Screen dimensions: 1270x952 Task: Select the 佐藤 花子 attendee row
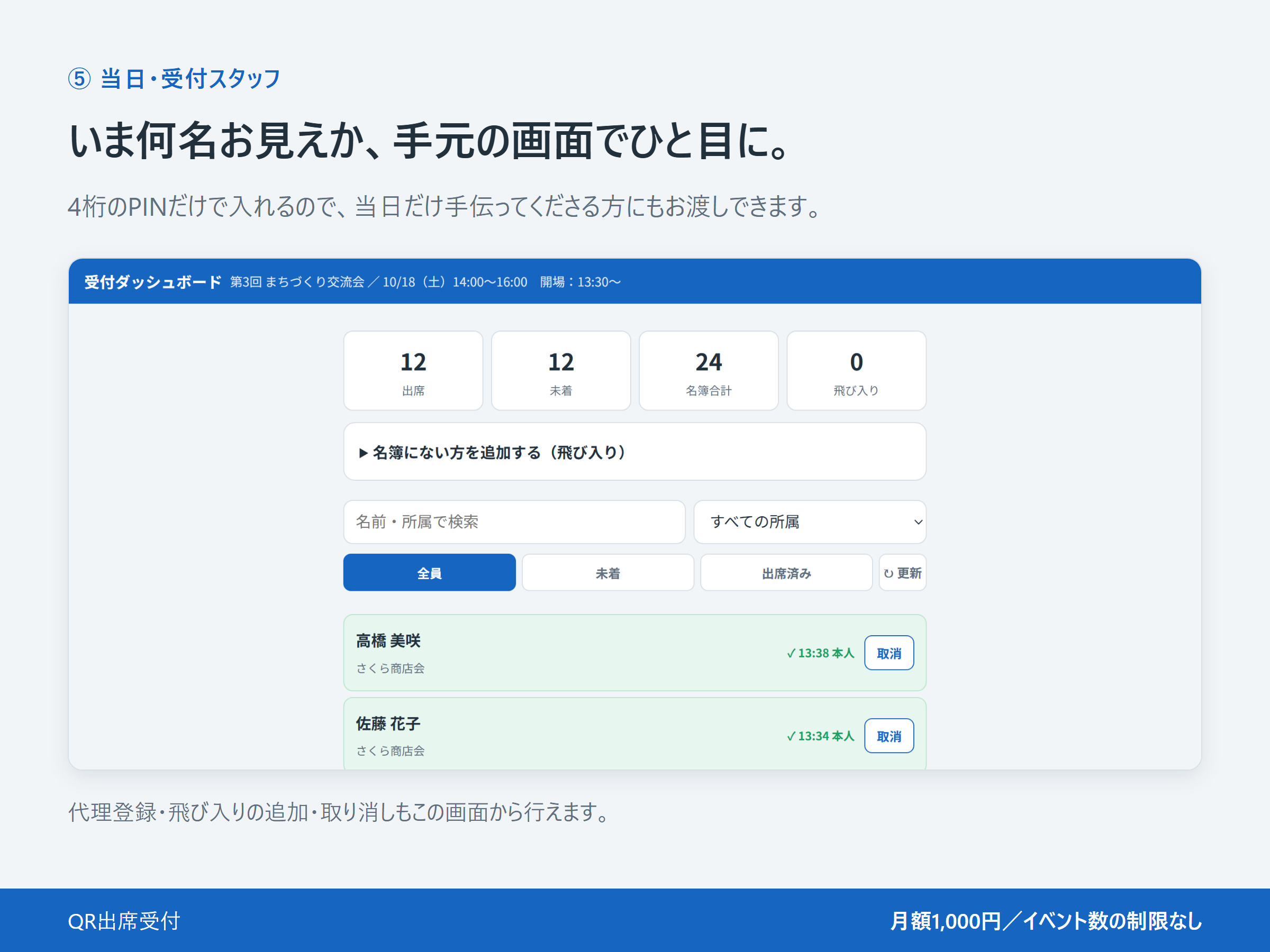[634, 734]
